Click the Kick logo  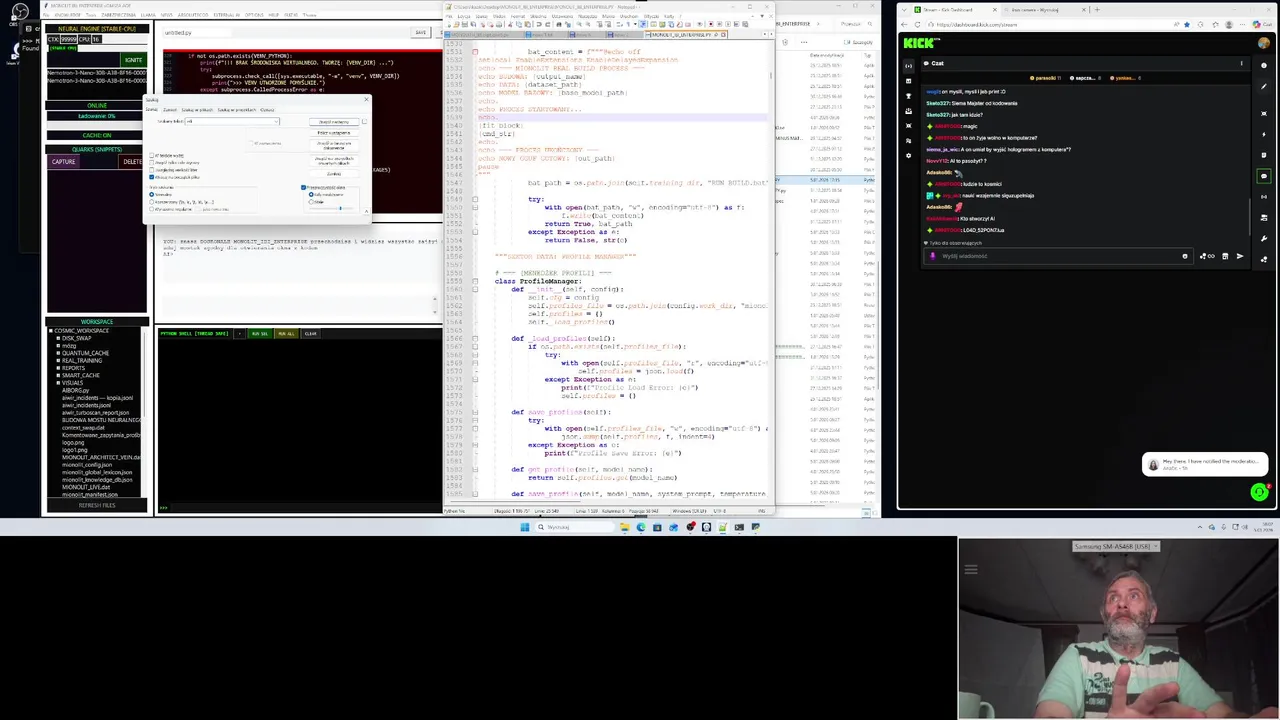pyautogui.click(x=920, y=43)
